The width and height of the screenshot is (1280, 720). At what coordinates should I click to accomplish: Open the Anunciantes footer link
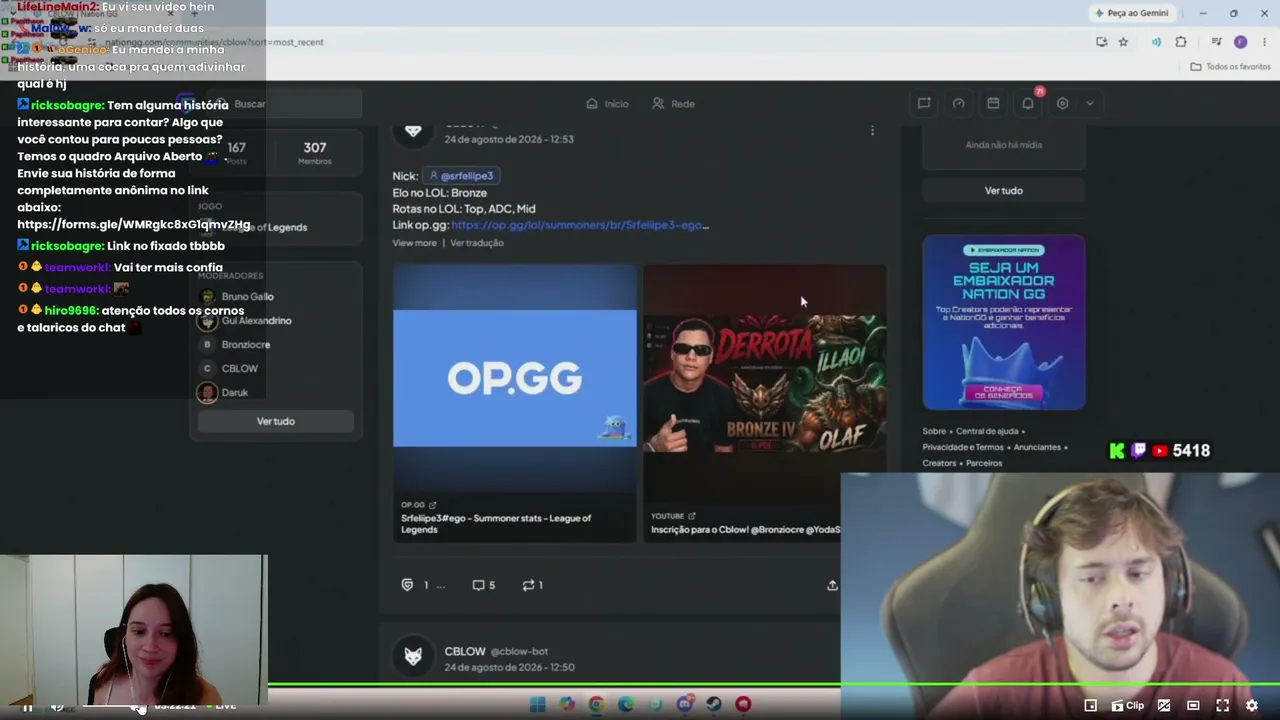(1037, 448)
